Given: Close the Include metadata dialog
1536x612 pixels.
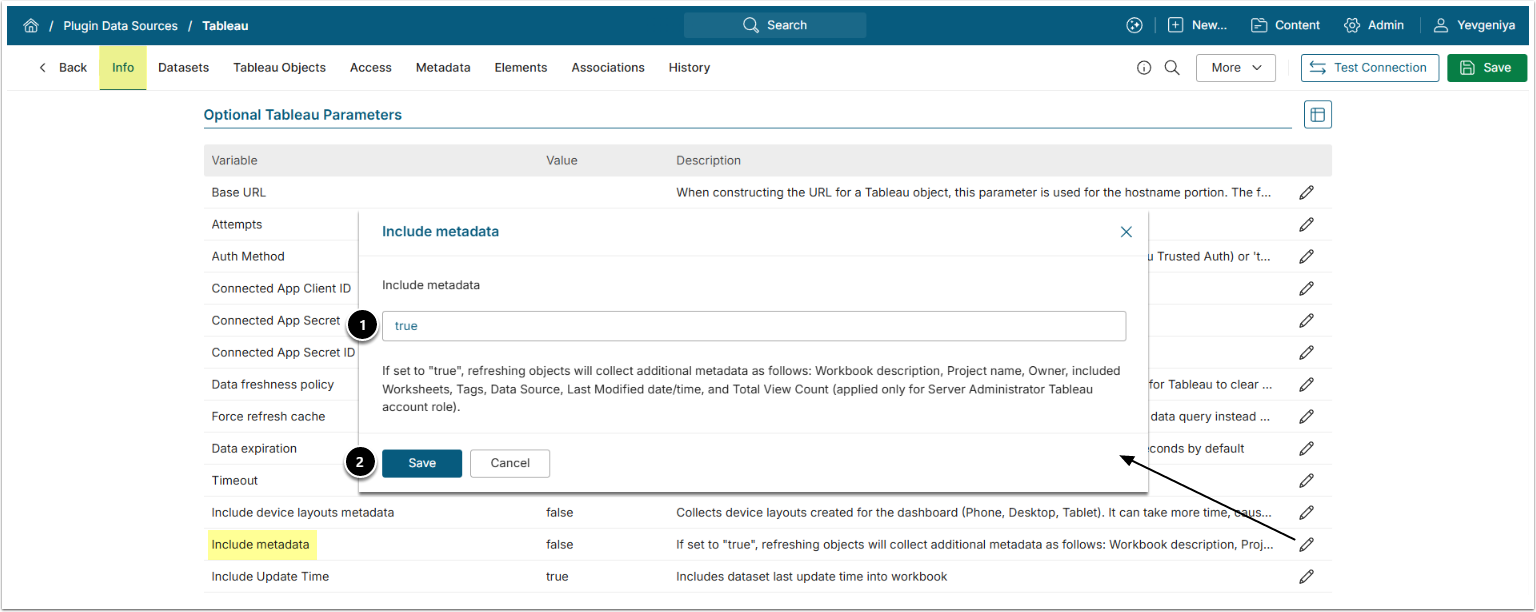Looking at the screenshot, I should [1126, 232].
